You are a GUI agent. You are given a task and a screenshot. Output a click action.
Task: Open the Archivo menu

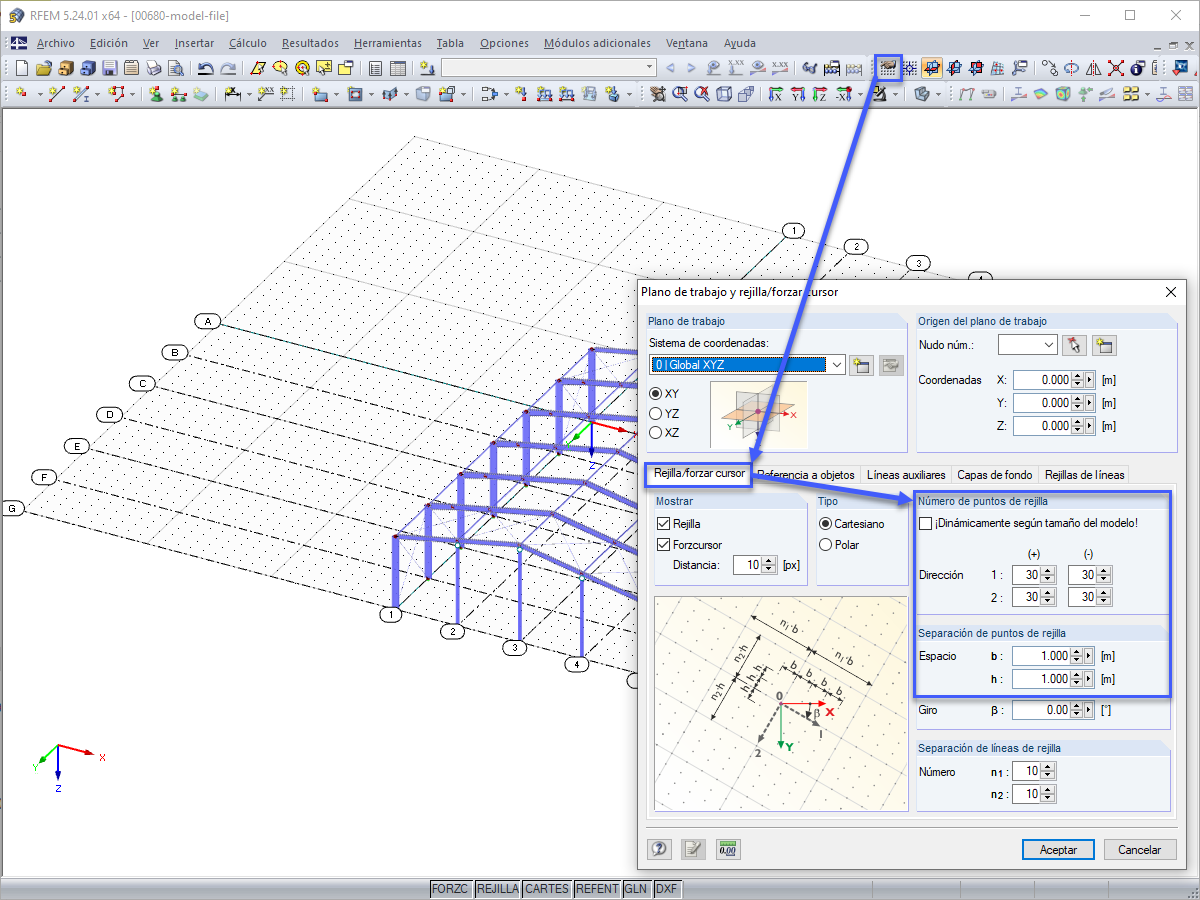55,43
